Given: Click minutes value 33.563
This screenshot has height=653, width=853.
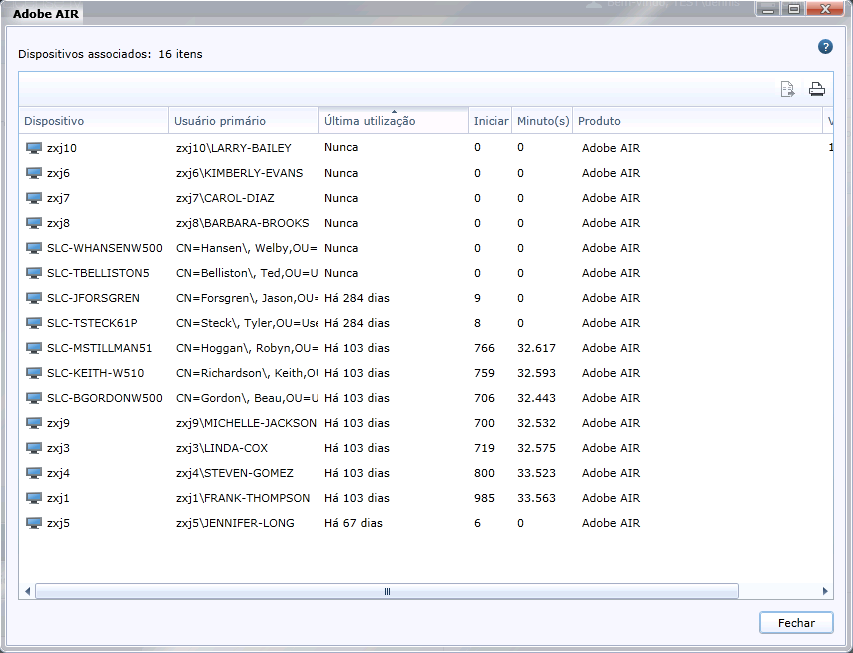Looking at the screenshot, I should click(536, 498).
